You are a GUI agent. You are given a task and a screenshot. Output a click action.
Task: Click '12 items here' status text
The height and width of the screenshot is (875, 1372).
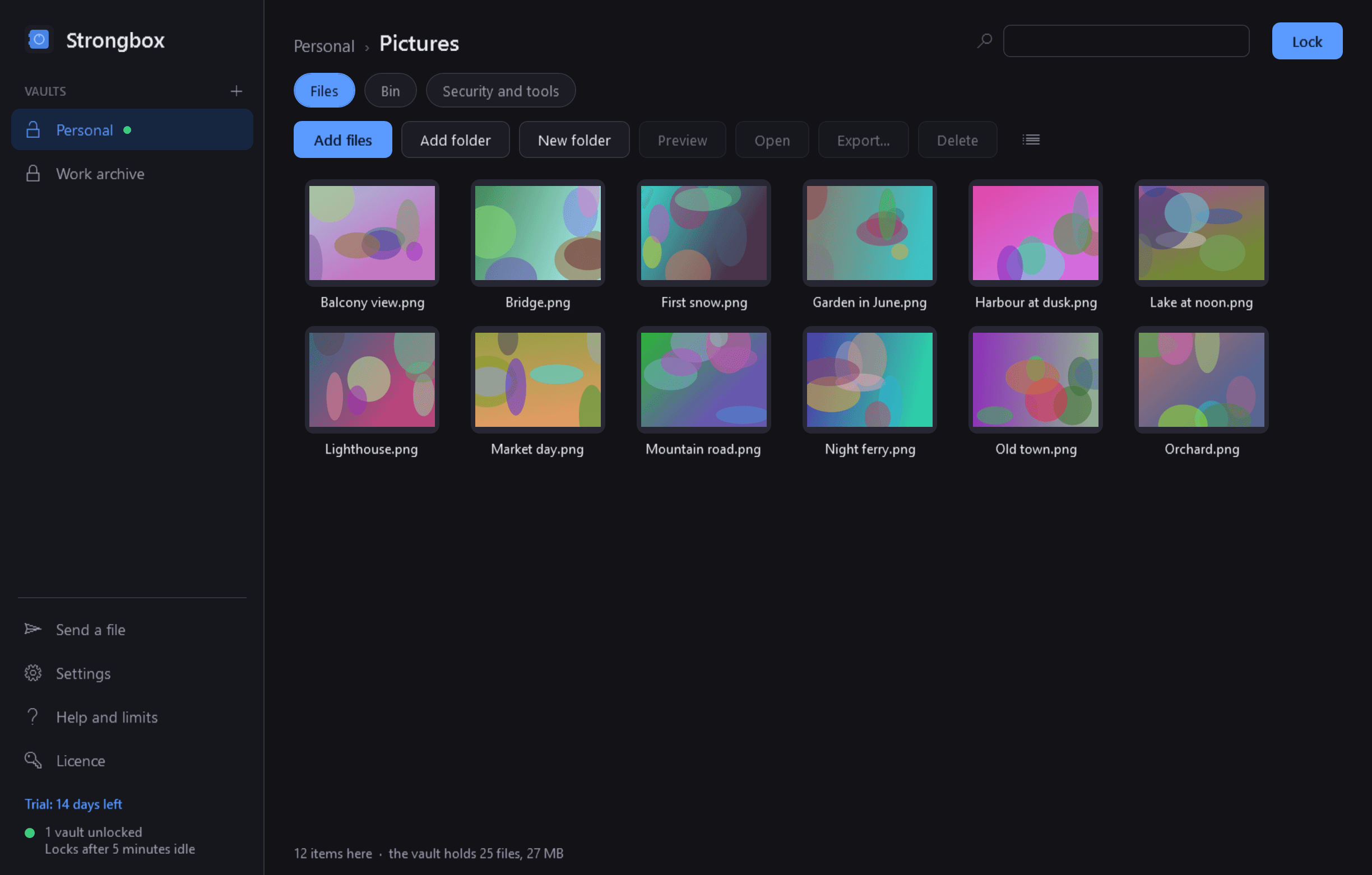pyautogui.click(x=333, y=853)
